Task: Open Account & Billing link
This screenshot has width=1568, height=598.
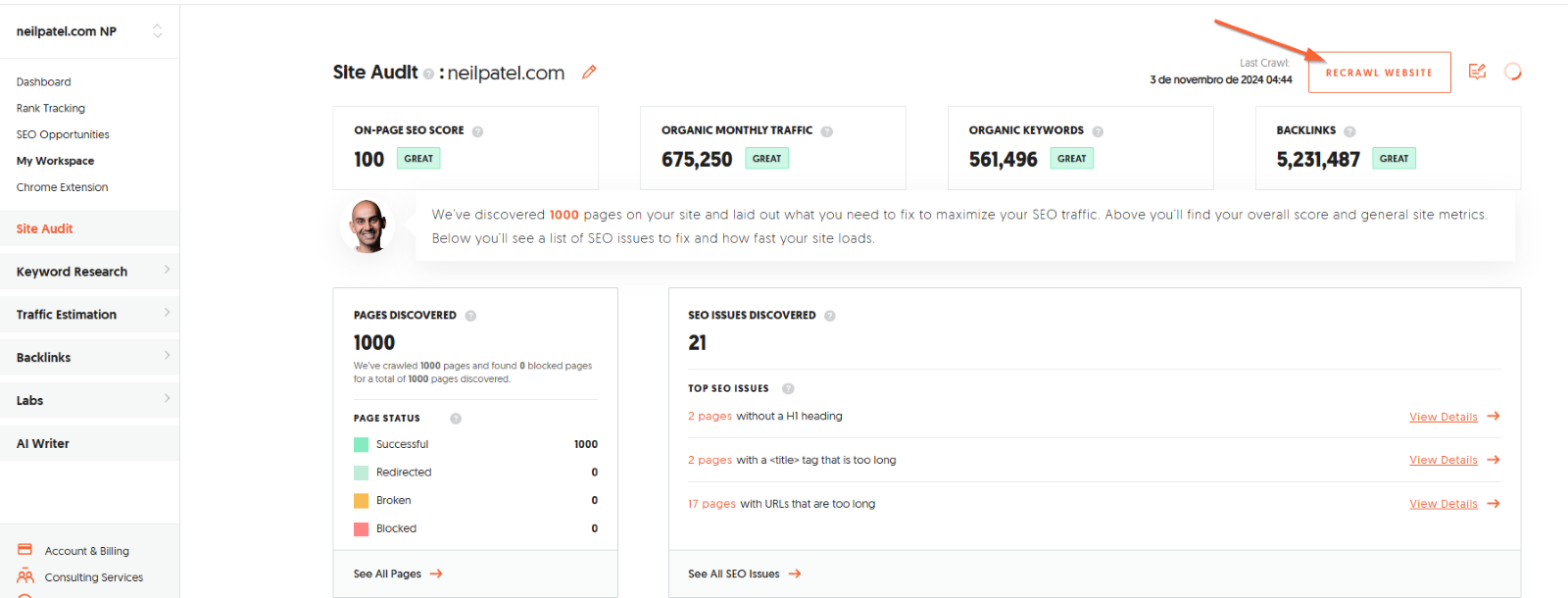Action: (86, 551)
